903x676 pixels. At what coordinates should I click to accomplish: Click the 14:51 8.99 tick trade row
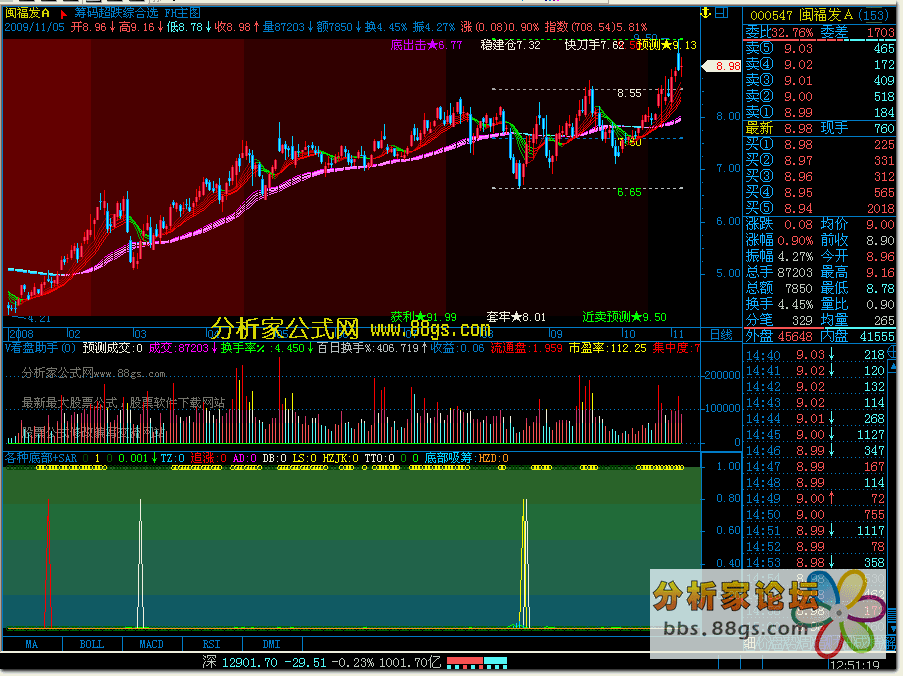click(x=817, y=531)
